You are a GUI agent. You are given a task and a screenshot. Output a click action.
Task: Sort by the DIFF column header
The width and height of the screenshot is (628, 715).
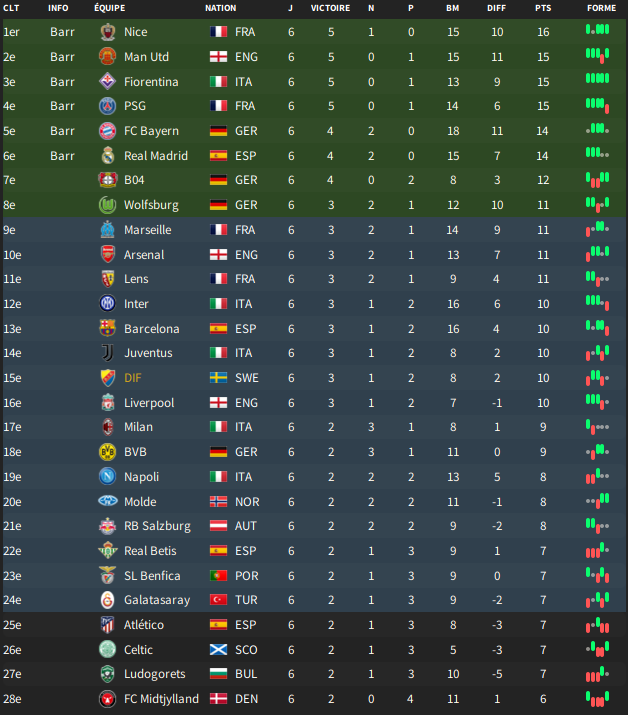pyautogui.click(x=496, y=8)
